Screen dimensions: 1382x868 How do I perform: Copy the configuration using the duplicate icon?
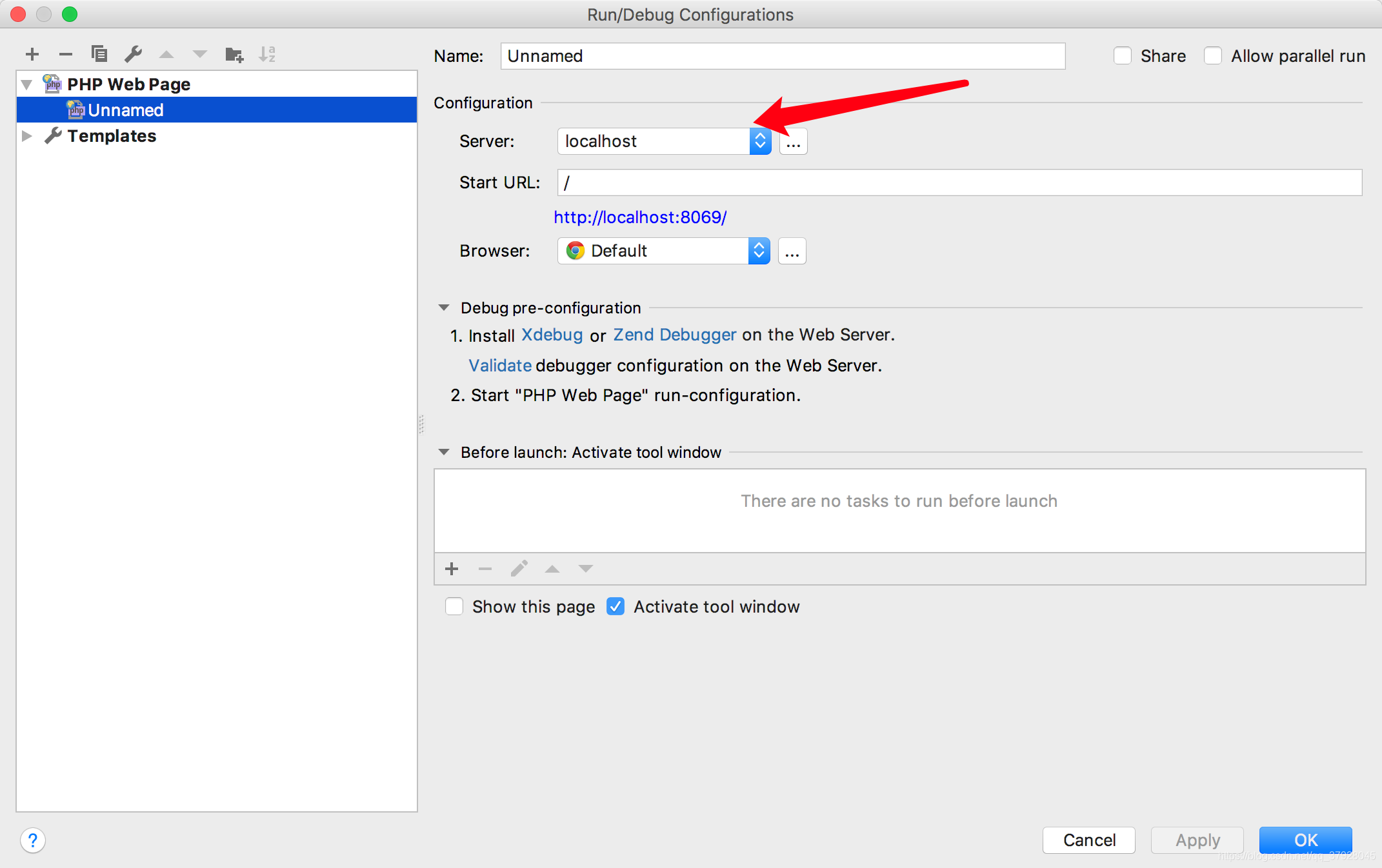tap(99, 54)
